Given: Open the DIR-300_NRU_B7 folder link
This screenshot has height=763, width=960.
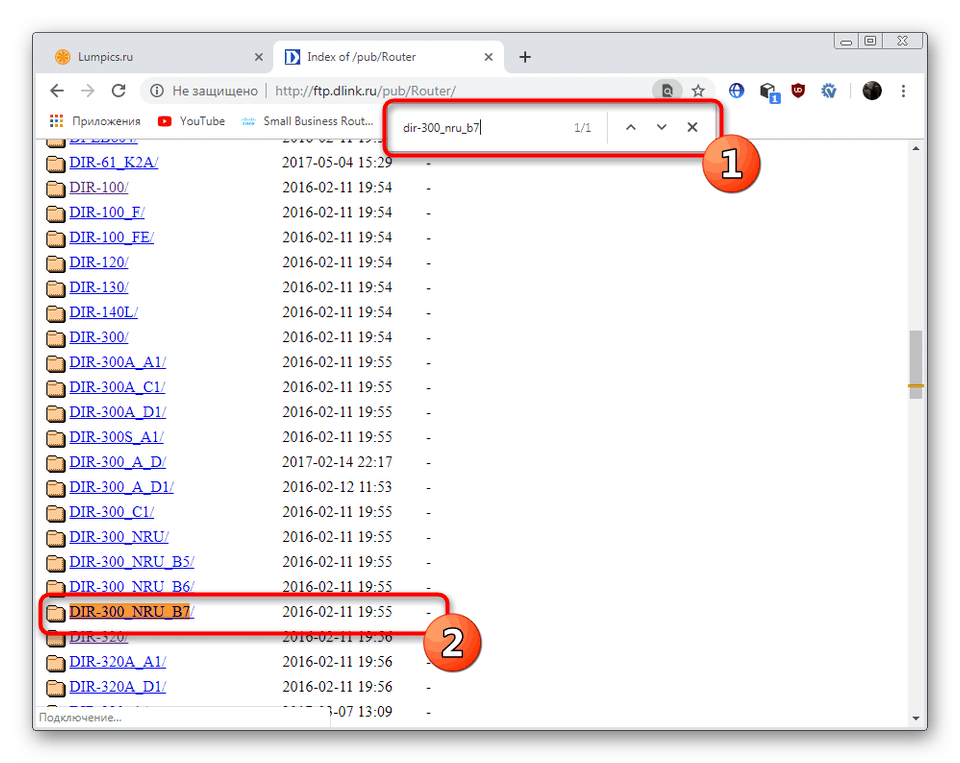Looking at the screenshot, I should pyautogui.click(x=131, y=611).
